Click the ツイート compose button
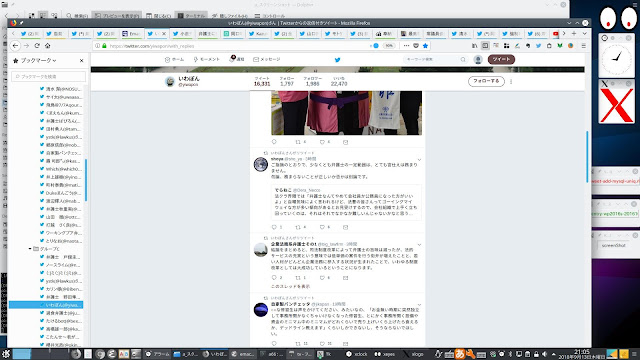The width and height of the screenshot is (640, 360). tap(501, 60)
